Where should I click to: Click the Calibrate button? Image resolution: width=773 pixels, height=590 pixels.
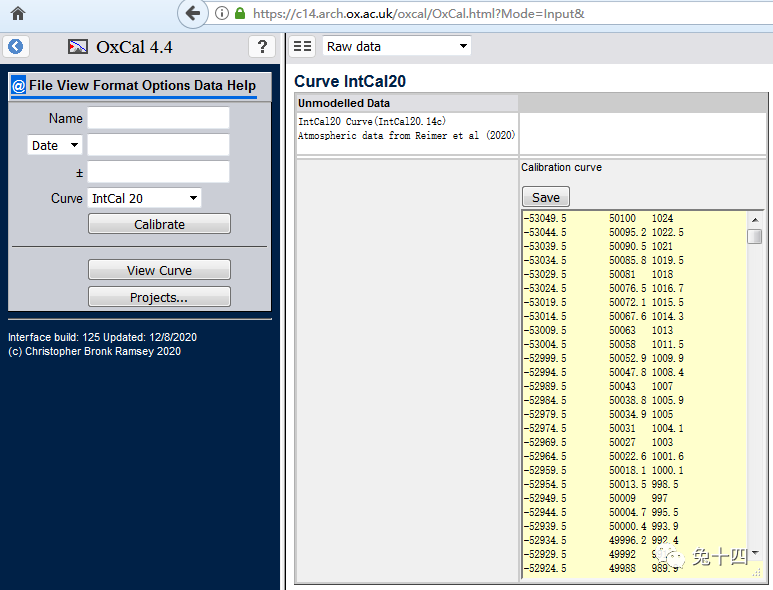point(159,224)
